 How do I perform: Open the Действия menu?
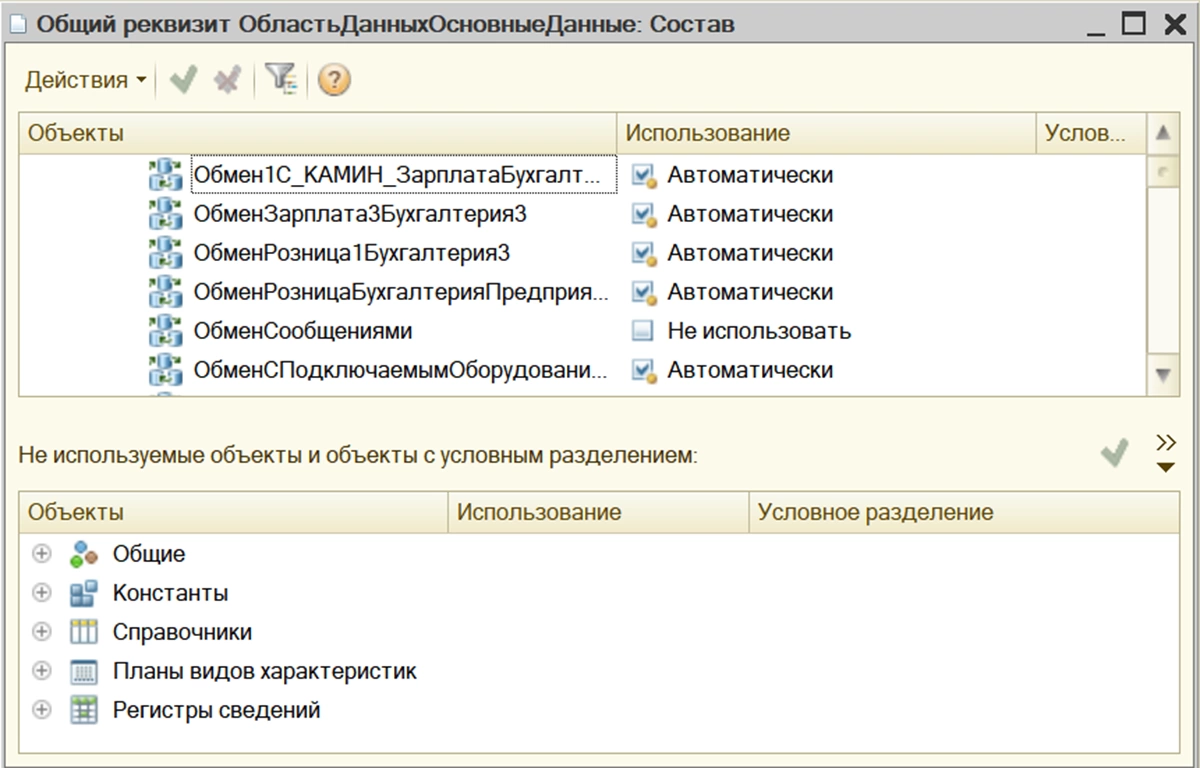tap(85, 80)
